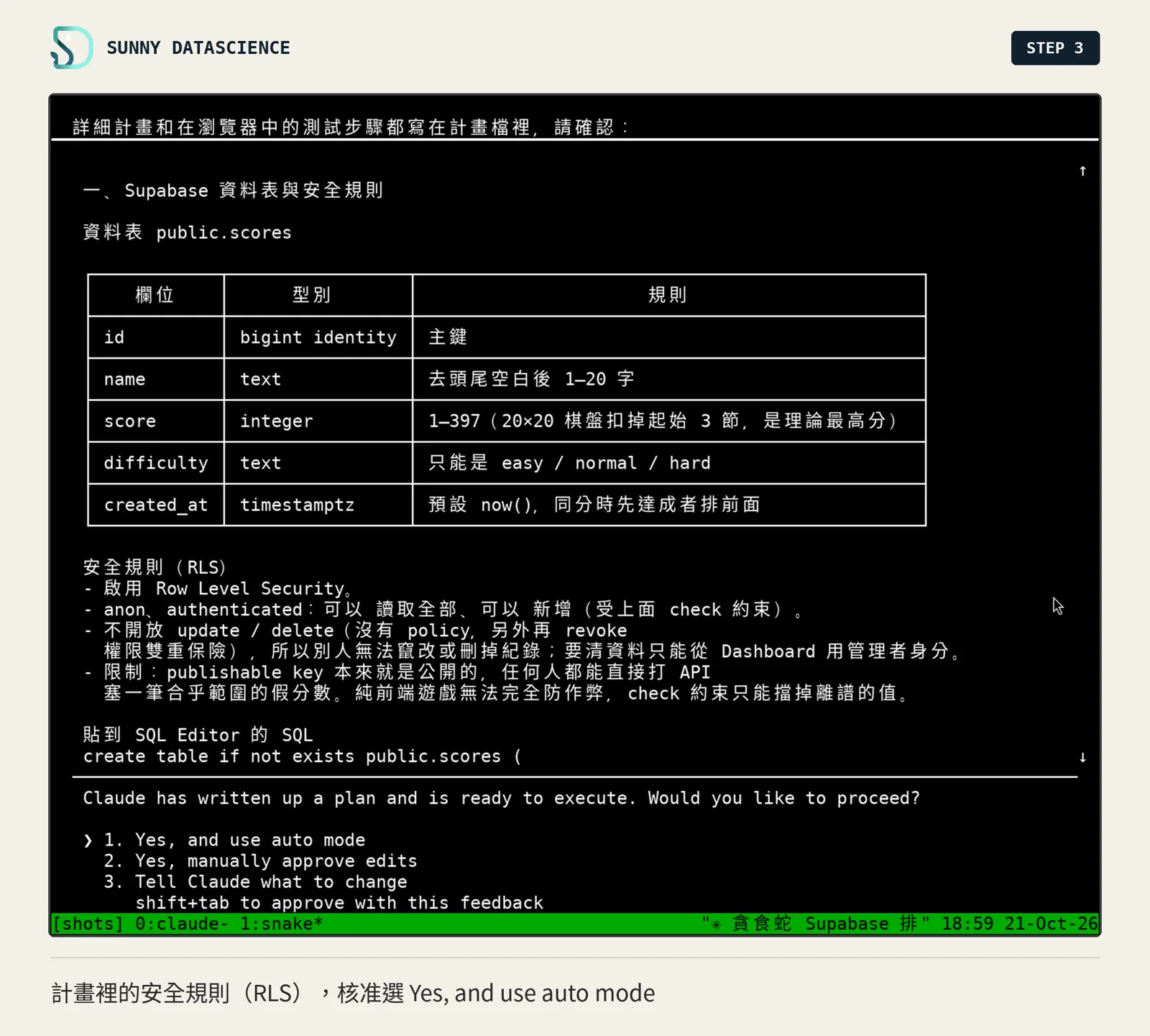Click the 18:59 21-Oct-26 clock text
This screenshot has width=1150, height=1036.
pos(1020,923)
